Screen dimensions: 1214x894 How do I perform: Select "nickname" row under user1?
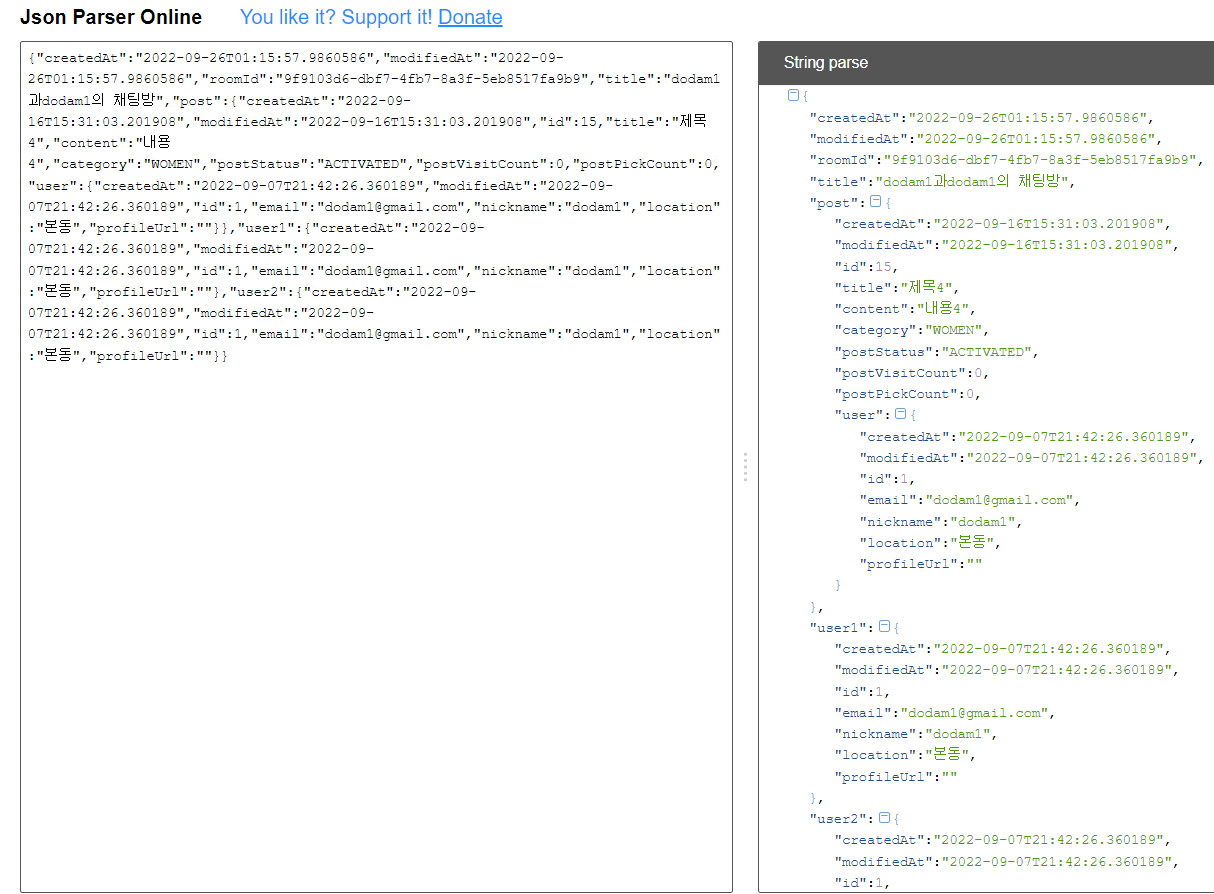point(918,734)
